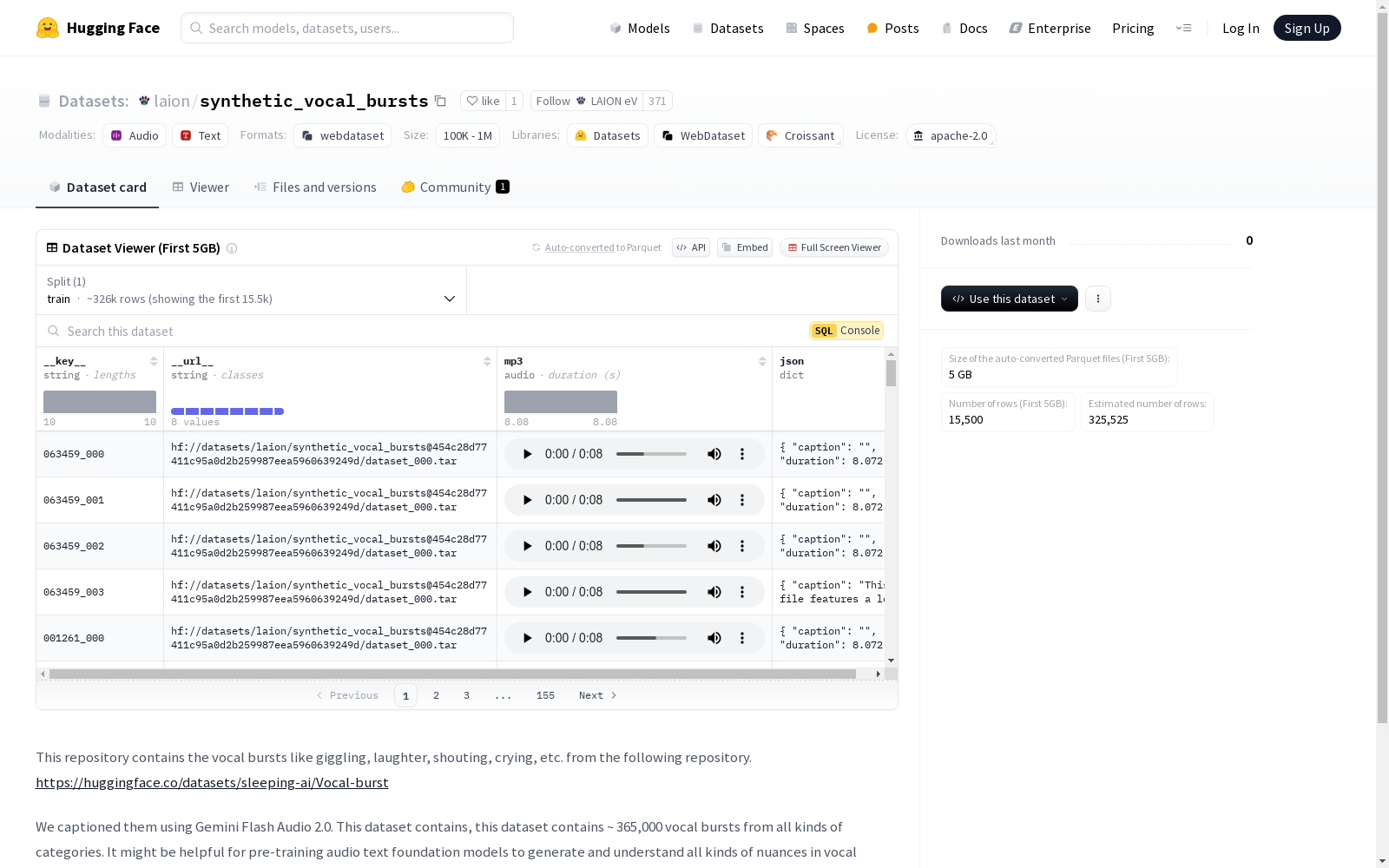
Task: Open the Croissant library tag
Action: pyautogui.click(x=800, y=135)
